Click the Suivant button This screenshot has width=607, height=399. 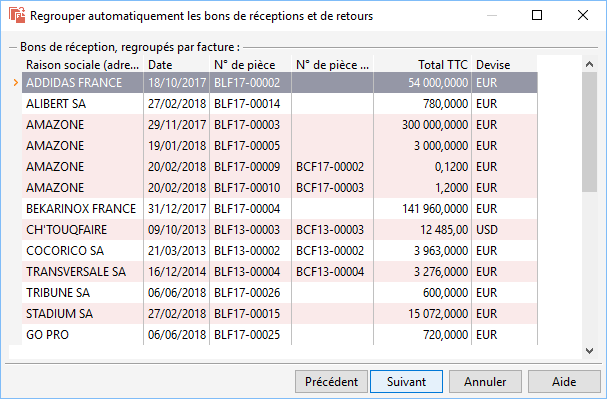[406, 382]
